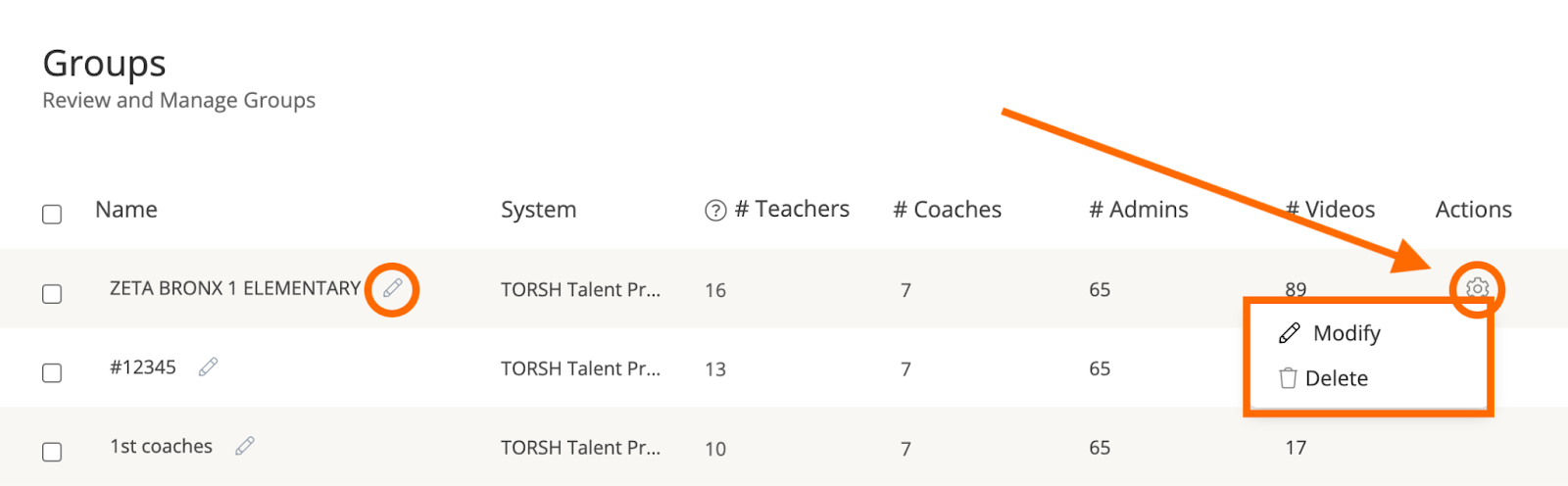Click the pencil icon in the Modify option

[1290, 333]
